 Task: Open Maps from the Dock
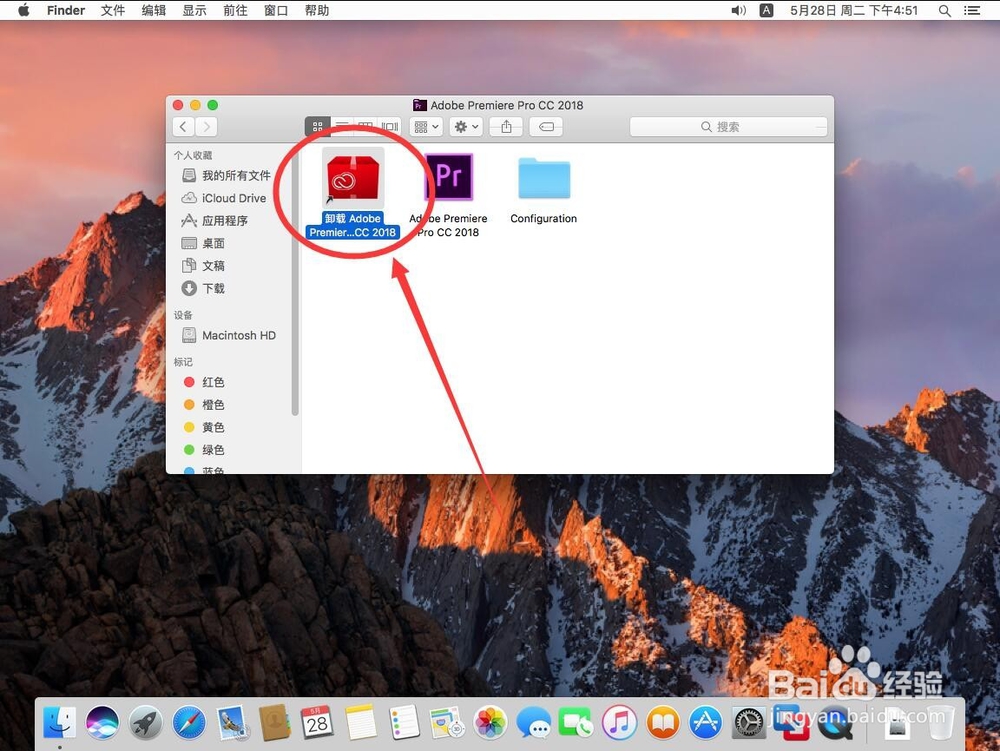pos(446,723)
